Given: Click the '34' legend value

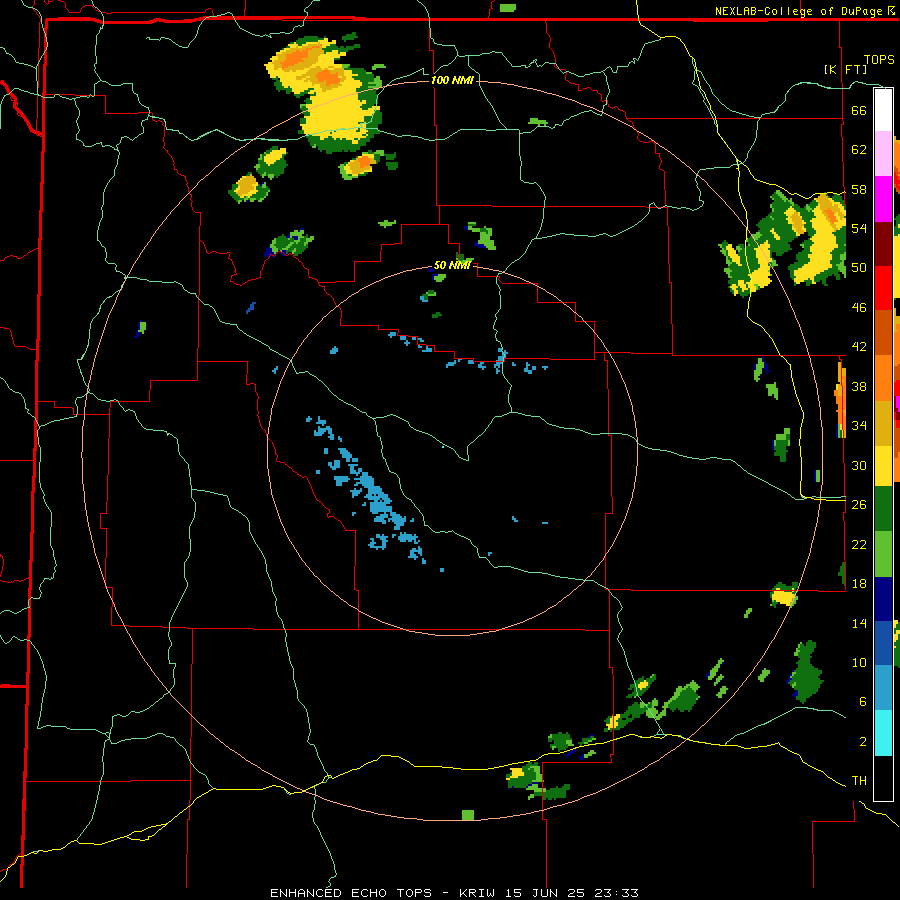Looking at the screenshot, I should click(x=859, y=426).
